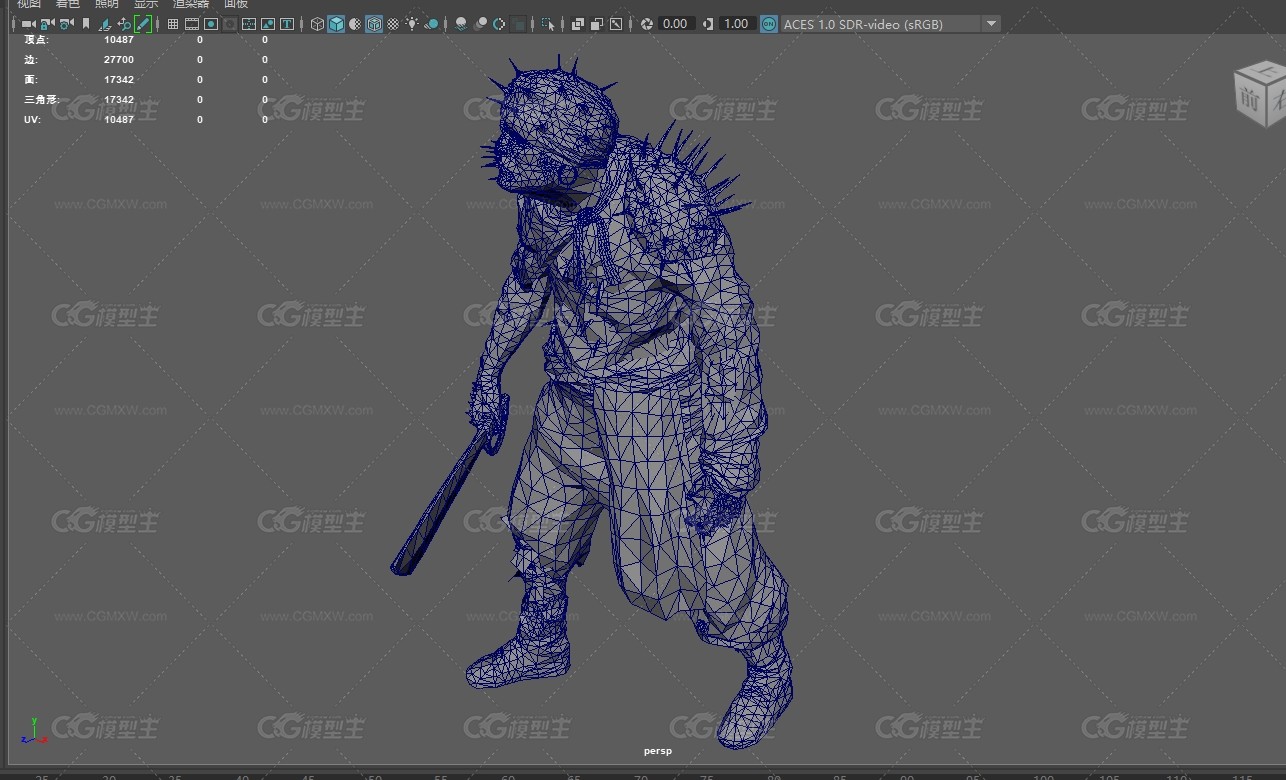Select the green Grease Pencil tool
The width and height of the screenshot is (1286, 780).
click(143, 23)
